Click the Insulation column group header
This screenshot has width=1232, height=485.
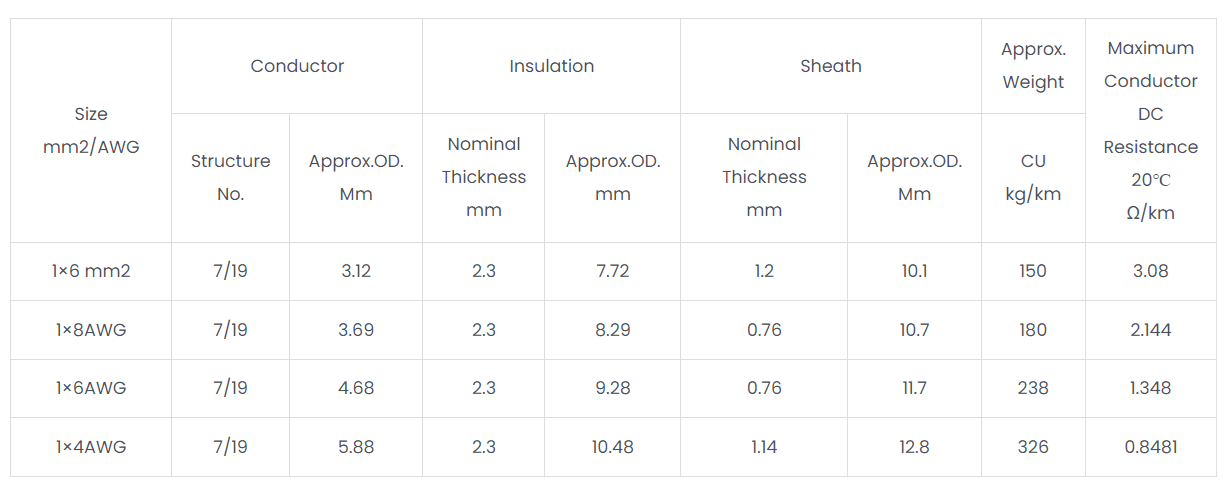[x=551, y=66]
